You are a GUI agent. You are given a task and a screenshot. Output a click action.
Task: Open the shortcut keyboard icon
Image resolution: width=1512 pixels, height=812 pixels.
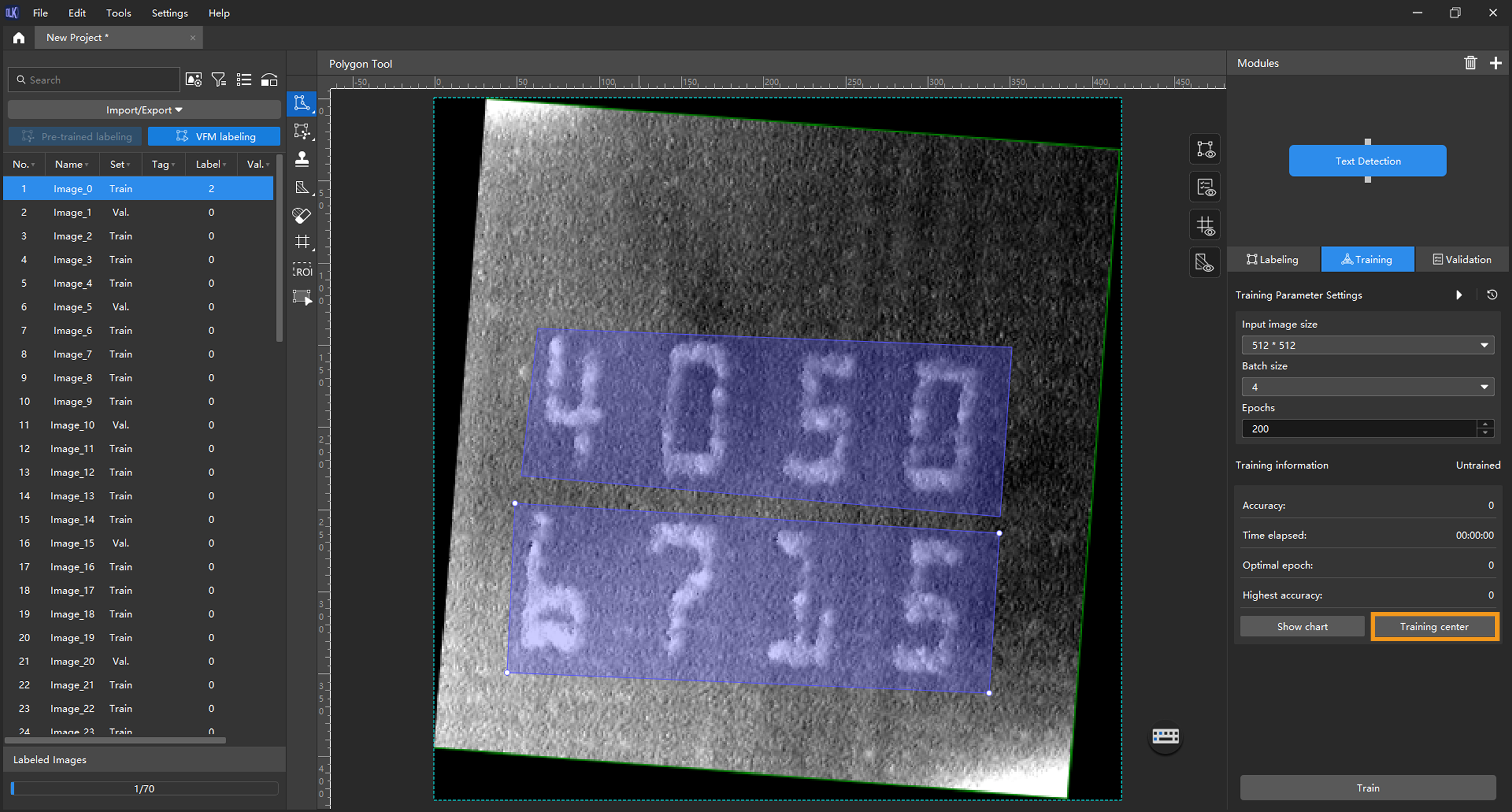click(x=1165, y=736)
